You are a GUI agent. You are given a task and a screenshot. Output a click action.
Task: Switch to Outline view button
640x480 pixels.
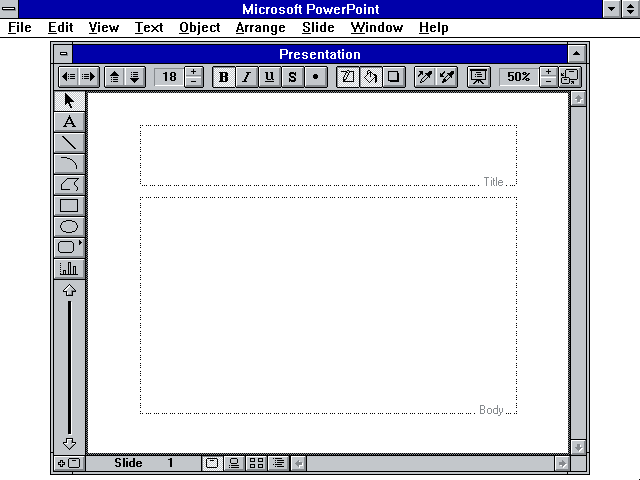tap(279, 463)
